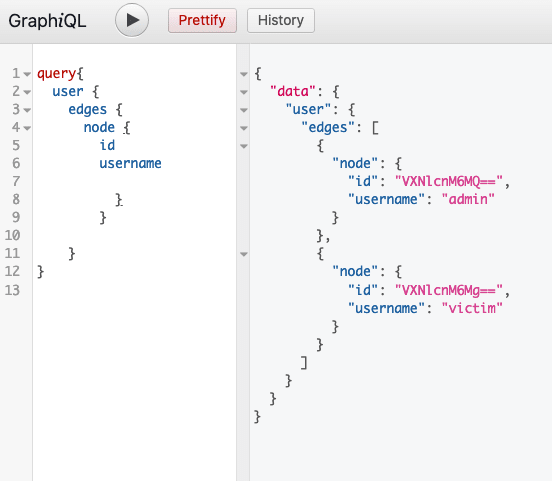Run the query with the Execute play button
Viewport: 552px width, 481px height.
pos(132,20)
